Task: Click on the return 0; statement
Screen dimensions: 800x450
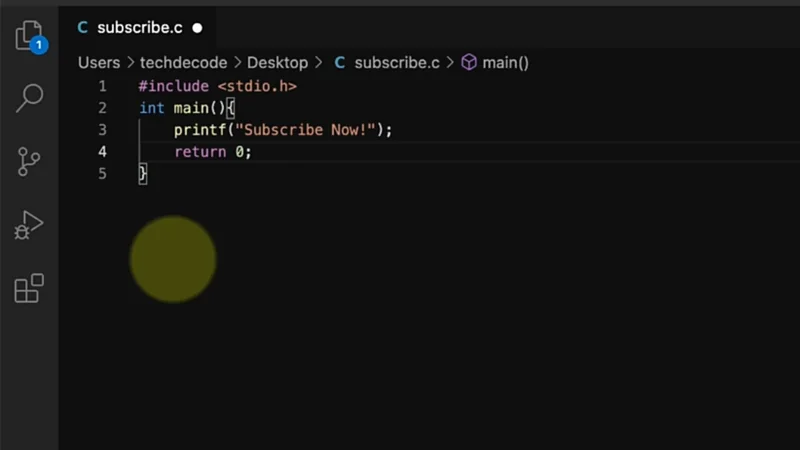Action: point(213,152)
